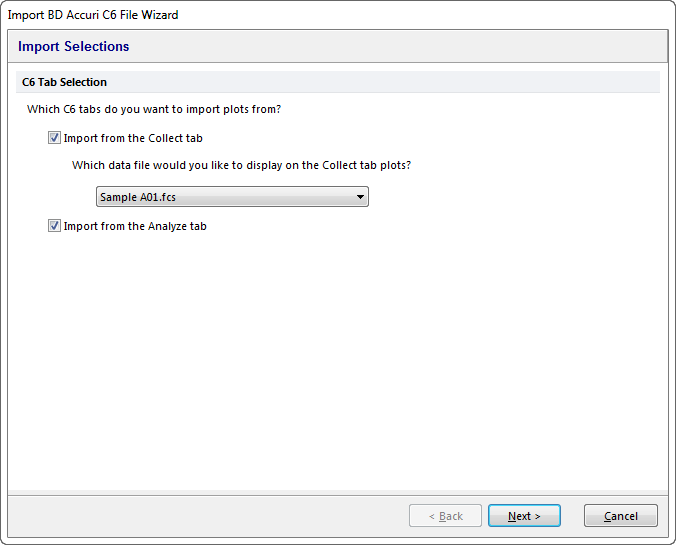The image size is (676, 545).
Task: Proceed with the Next button
Action: point(524,516)
